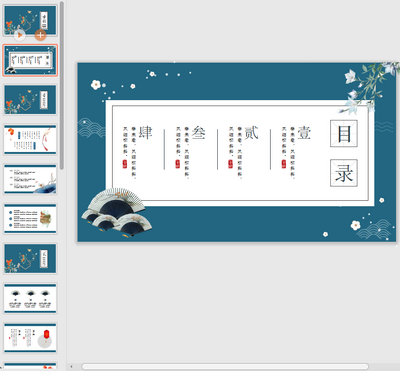Screen dimensions: 400x371
Task: Select the 录 title box on the slide
Action: pyautogui.click(x=344, y=173)
